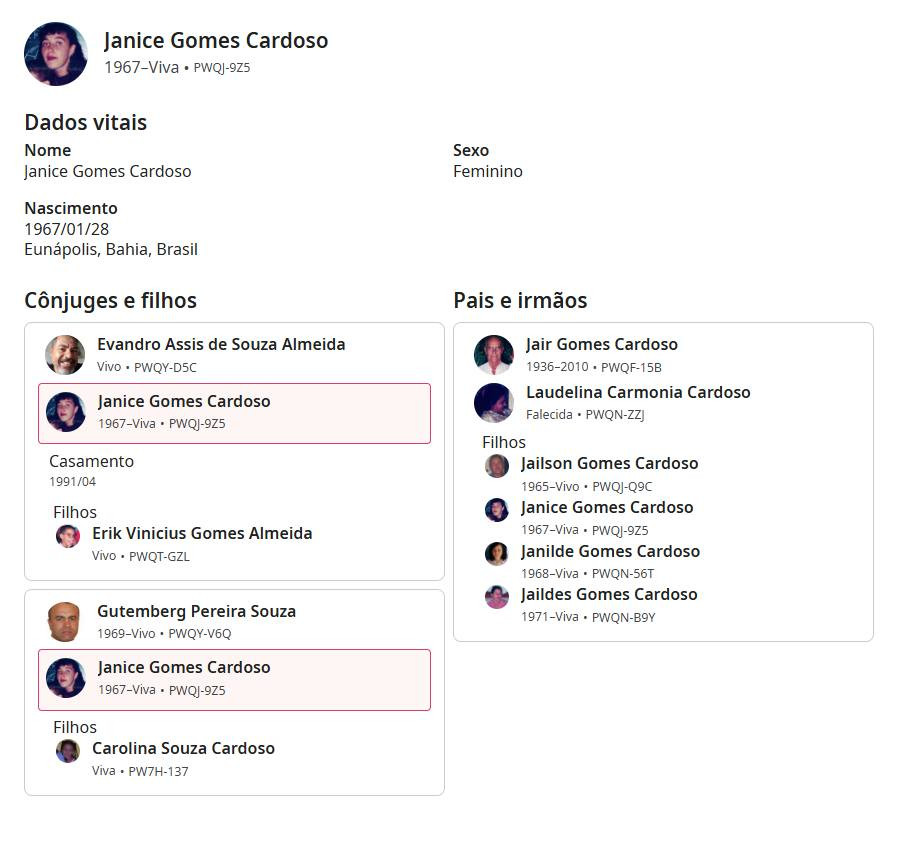Open Evandro Assis de Souza Almeida name link
This screenshot has height=844, width=899.
221,344
